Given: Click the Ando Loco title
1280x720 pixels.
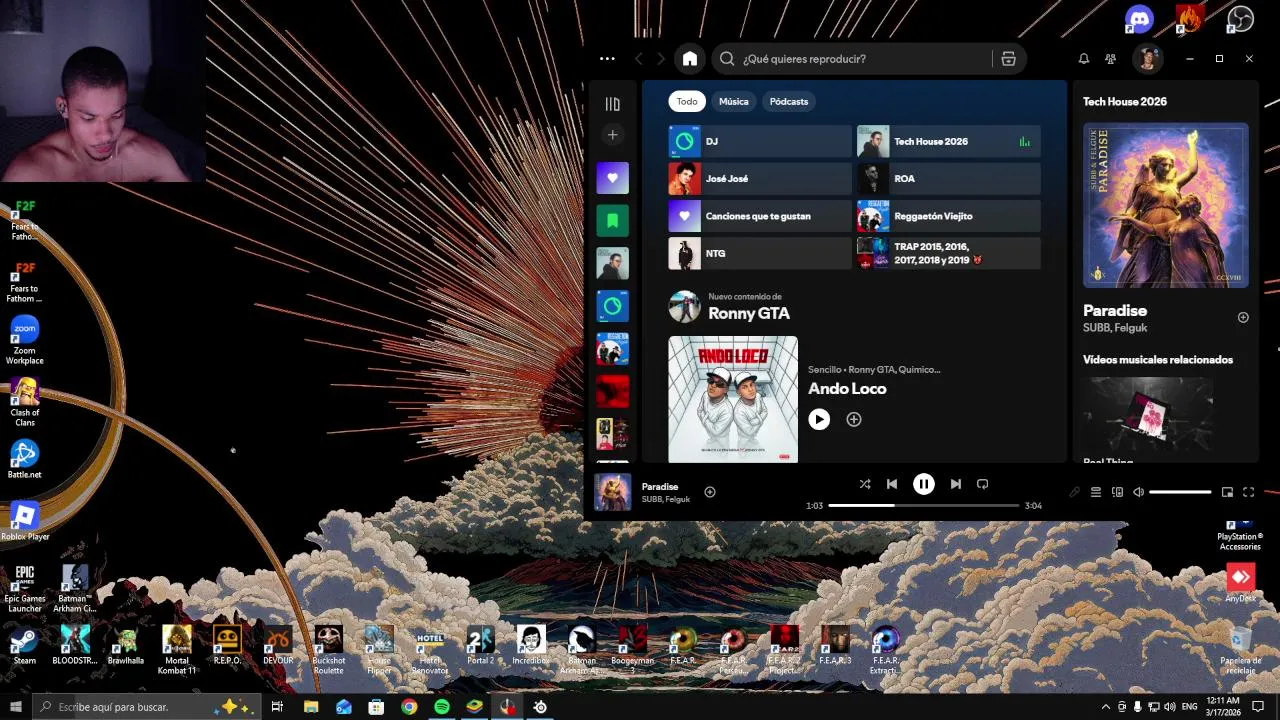Looking at the screenshot, I should [847, 389].
